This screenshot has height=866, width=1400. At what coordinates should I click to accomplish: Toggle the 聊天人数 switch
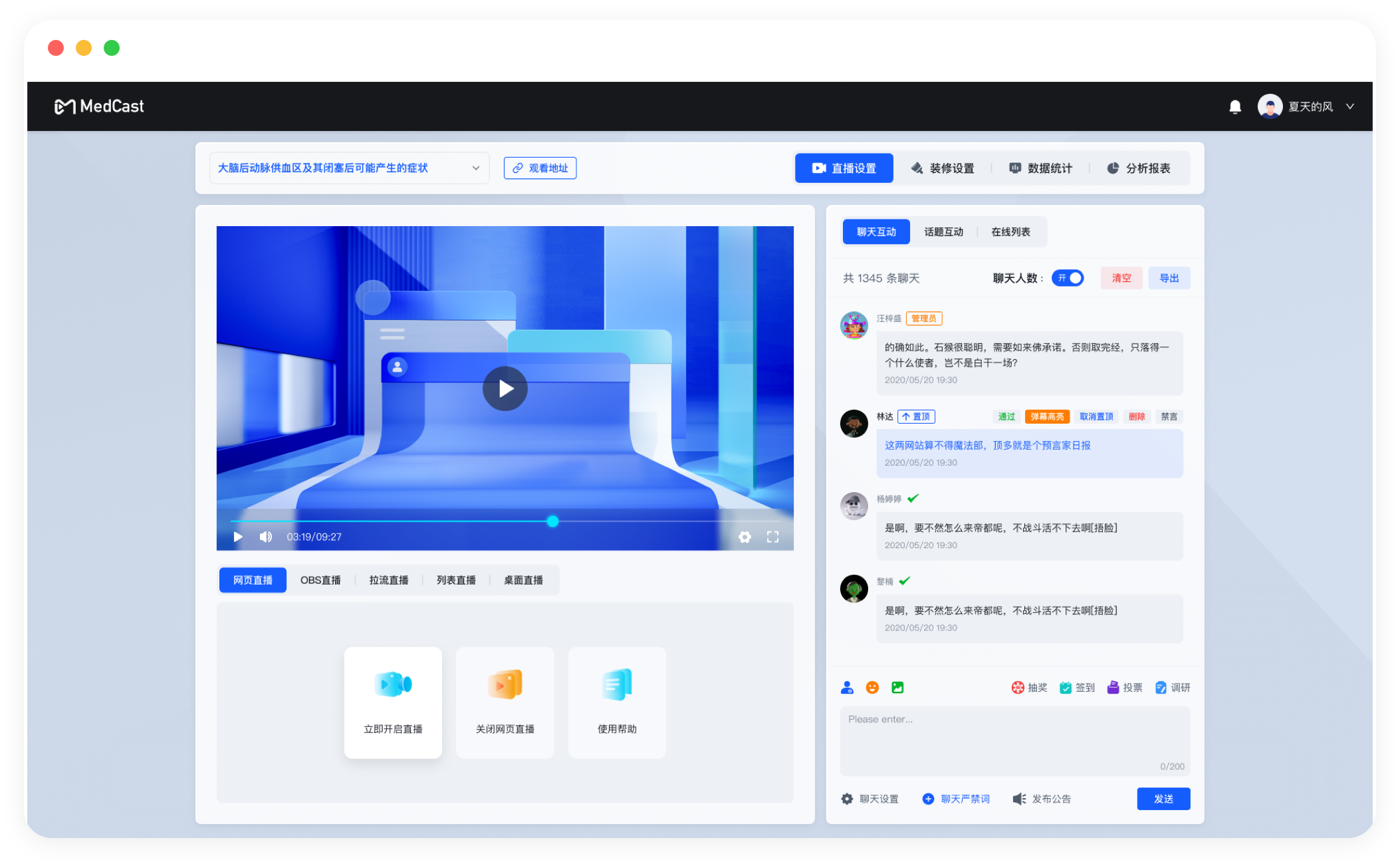[1068, 278]
